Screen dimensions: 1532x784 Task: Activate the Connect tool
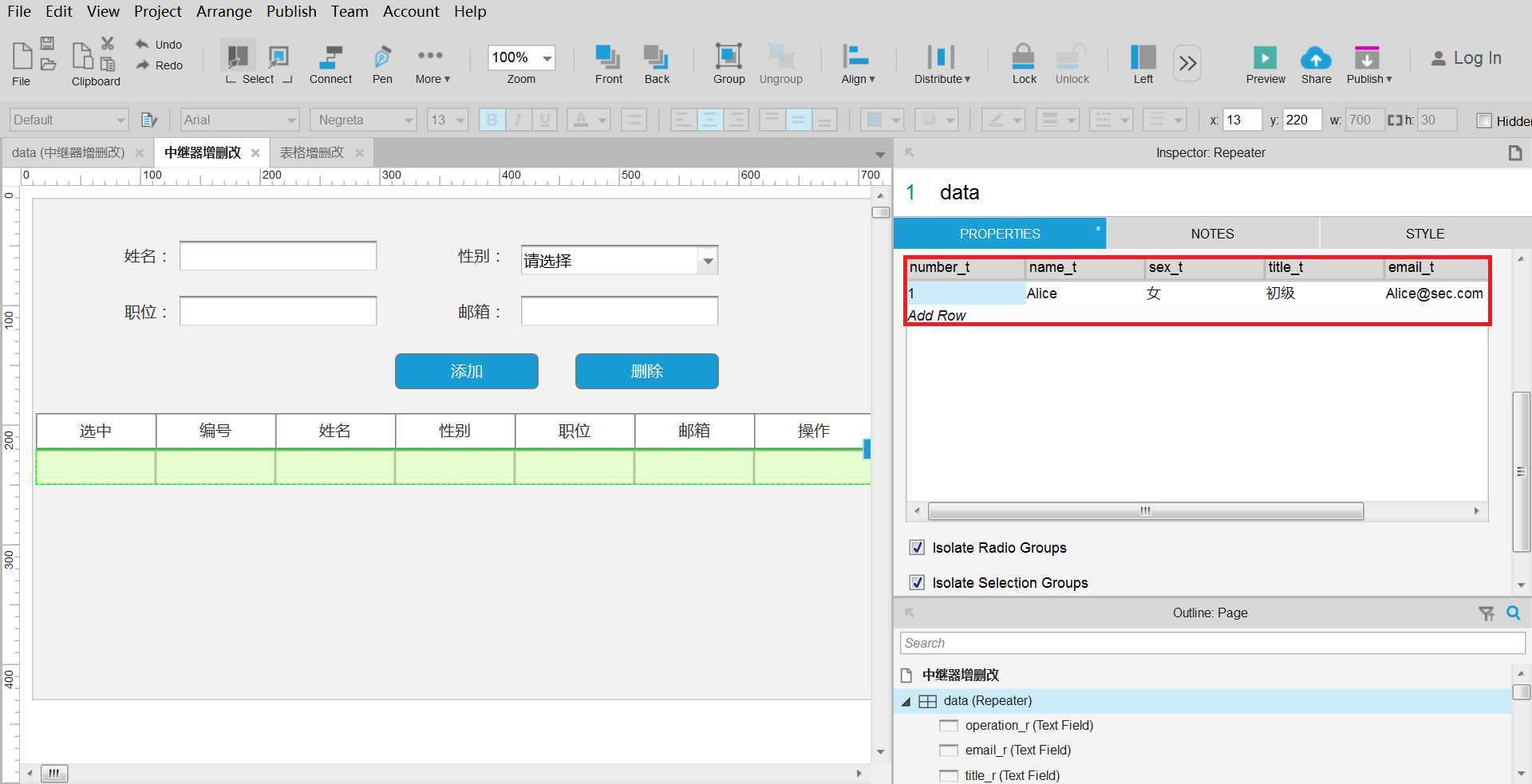tap(330, 64)
